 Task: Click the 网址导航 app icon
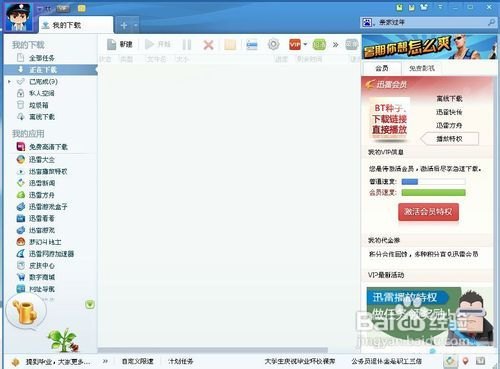tap(21, 289)
